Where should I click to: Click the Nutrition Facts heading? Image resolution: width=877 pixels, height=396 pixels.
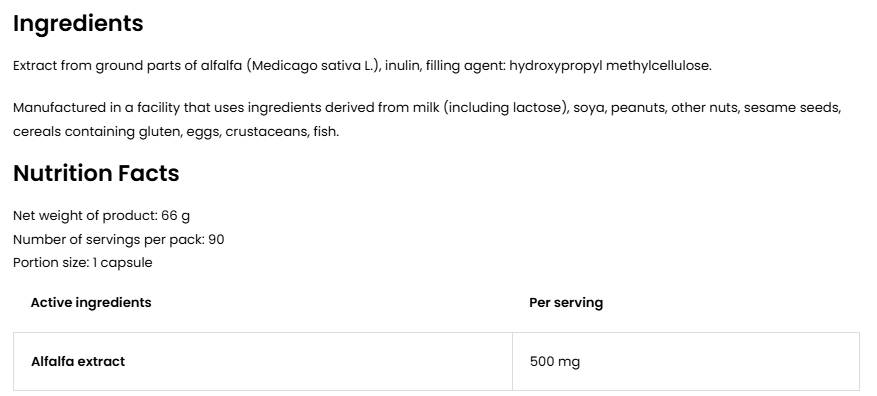(x=96, y=173)
